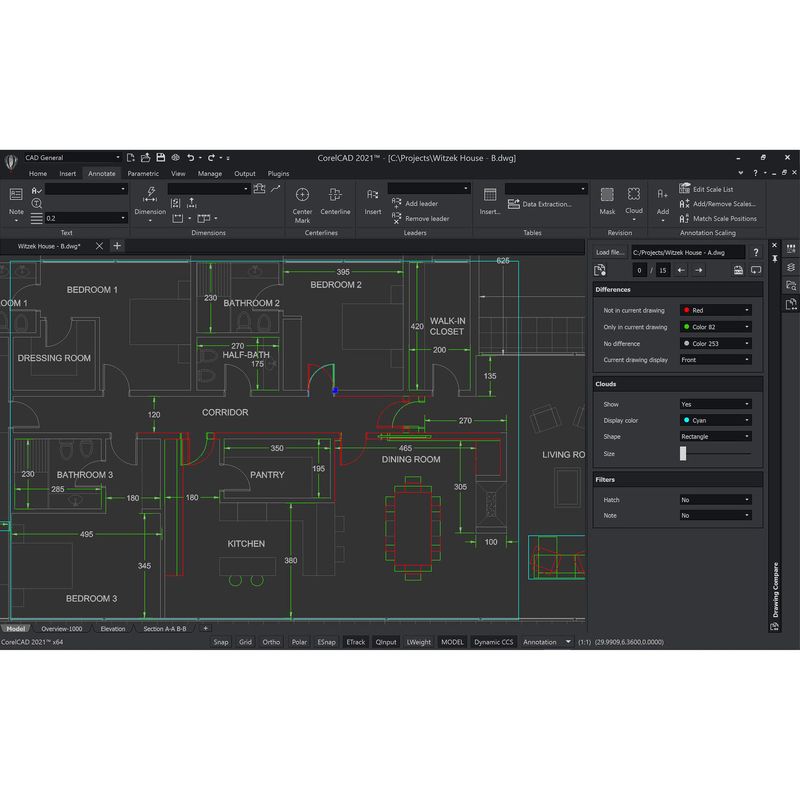Toggle ETrack in the status bar
This screenshot has height=800, width=800.
(x=356, y=642)
